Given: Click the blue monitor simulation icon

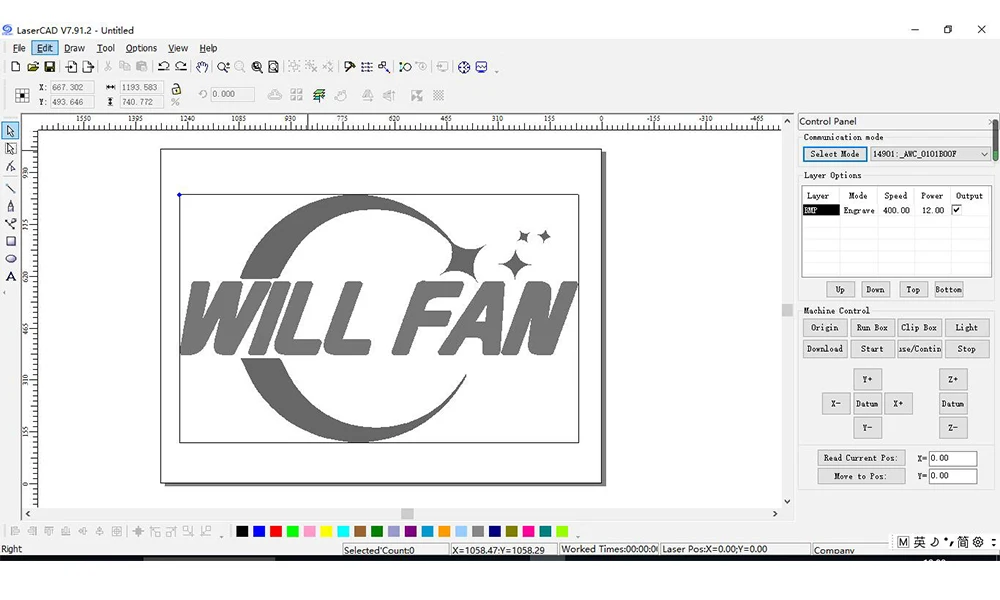Looking at the screenshot, I should tap(482, 66).
